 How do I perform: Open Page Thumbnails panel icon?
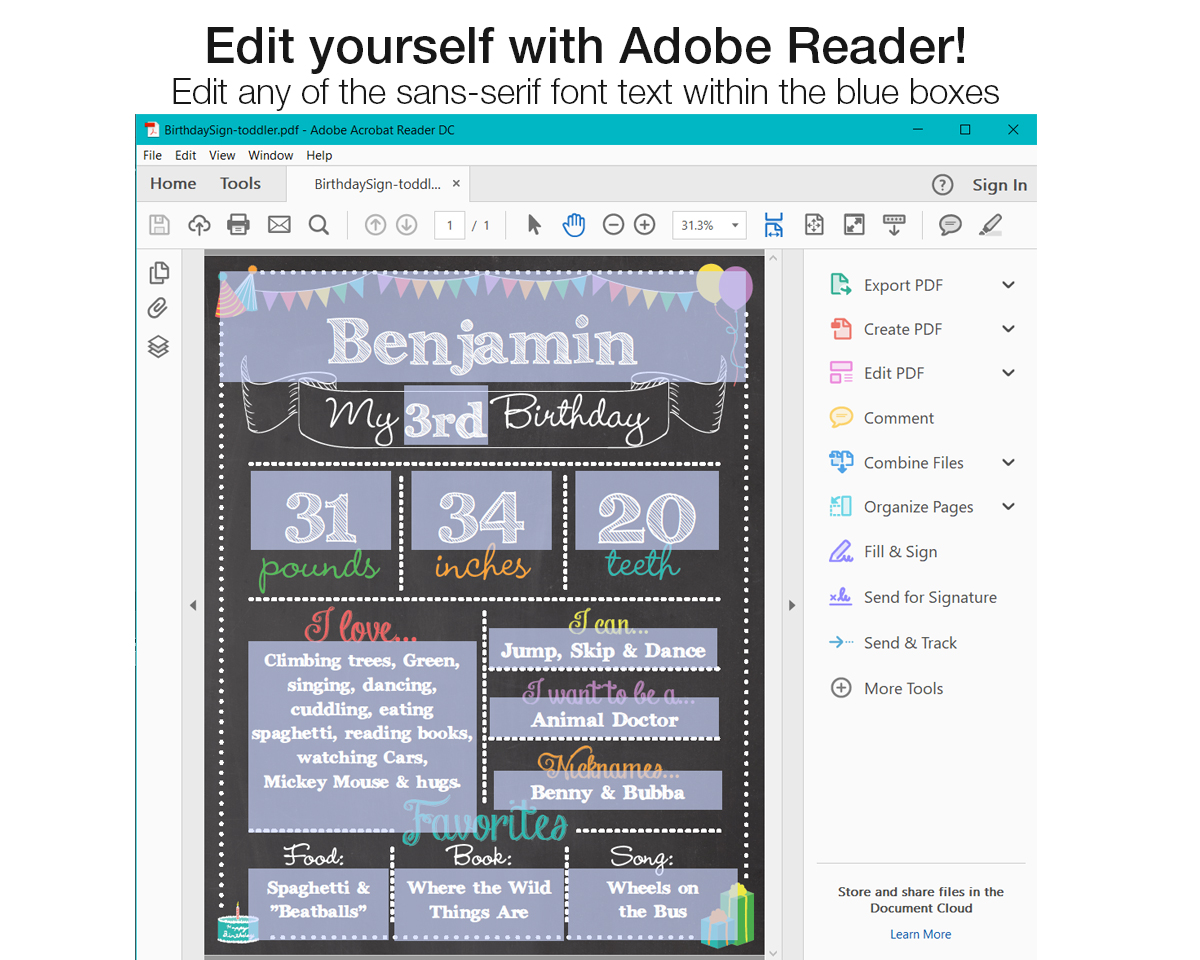click(x=158, y=272)
